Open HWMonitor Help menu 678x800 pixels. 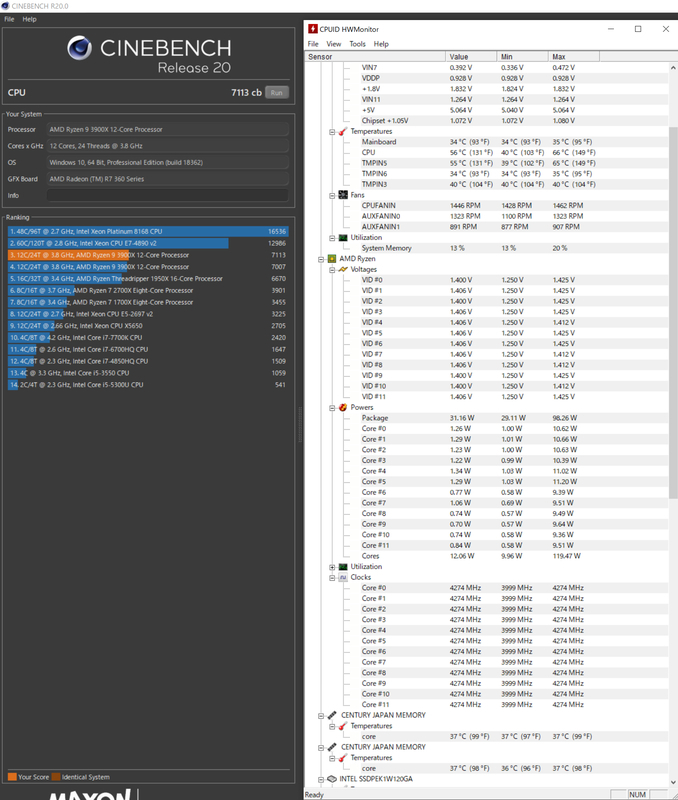(381, 44)
